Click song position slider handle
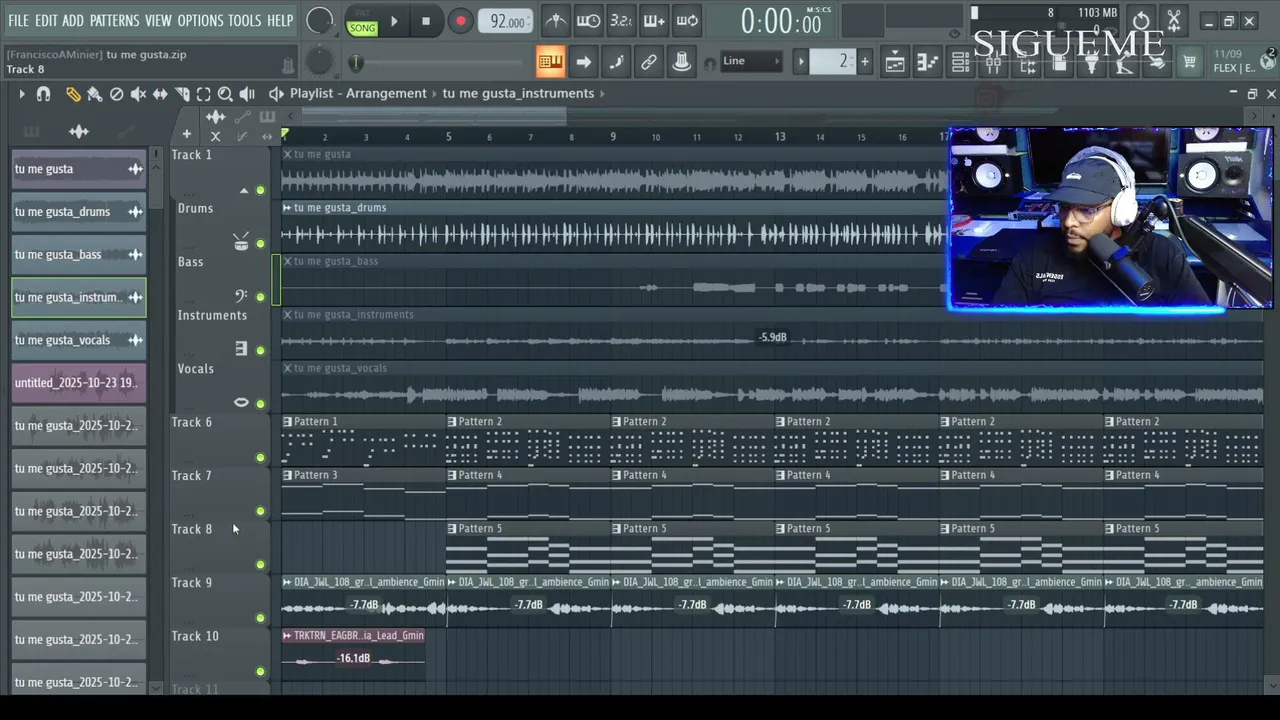 [356, 63]
